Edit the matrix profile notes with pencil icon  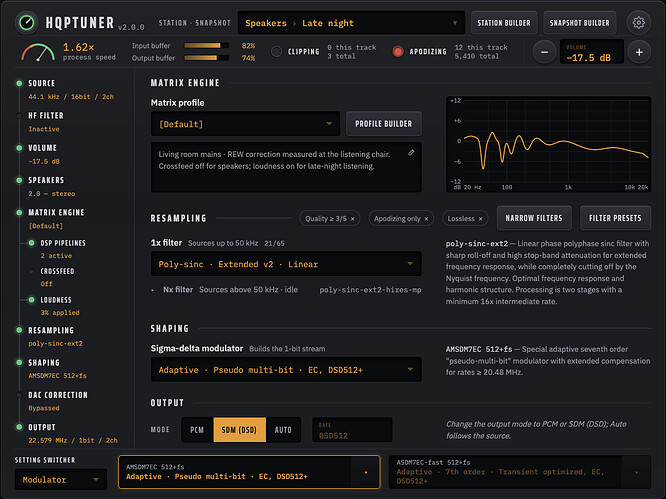[411, 153]
